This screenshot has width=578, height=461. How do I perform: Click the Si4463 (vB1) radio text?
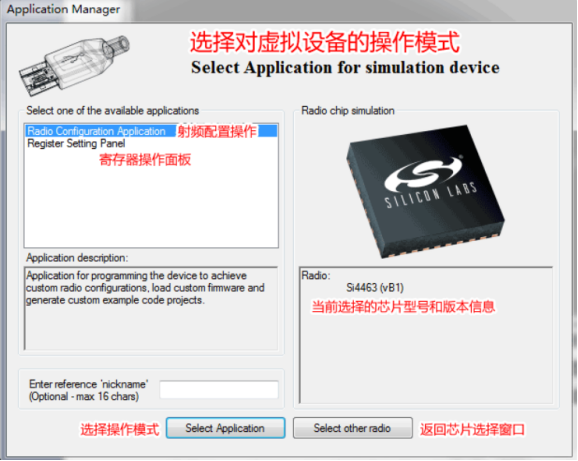click(x=375, y=287)
